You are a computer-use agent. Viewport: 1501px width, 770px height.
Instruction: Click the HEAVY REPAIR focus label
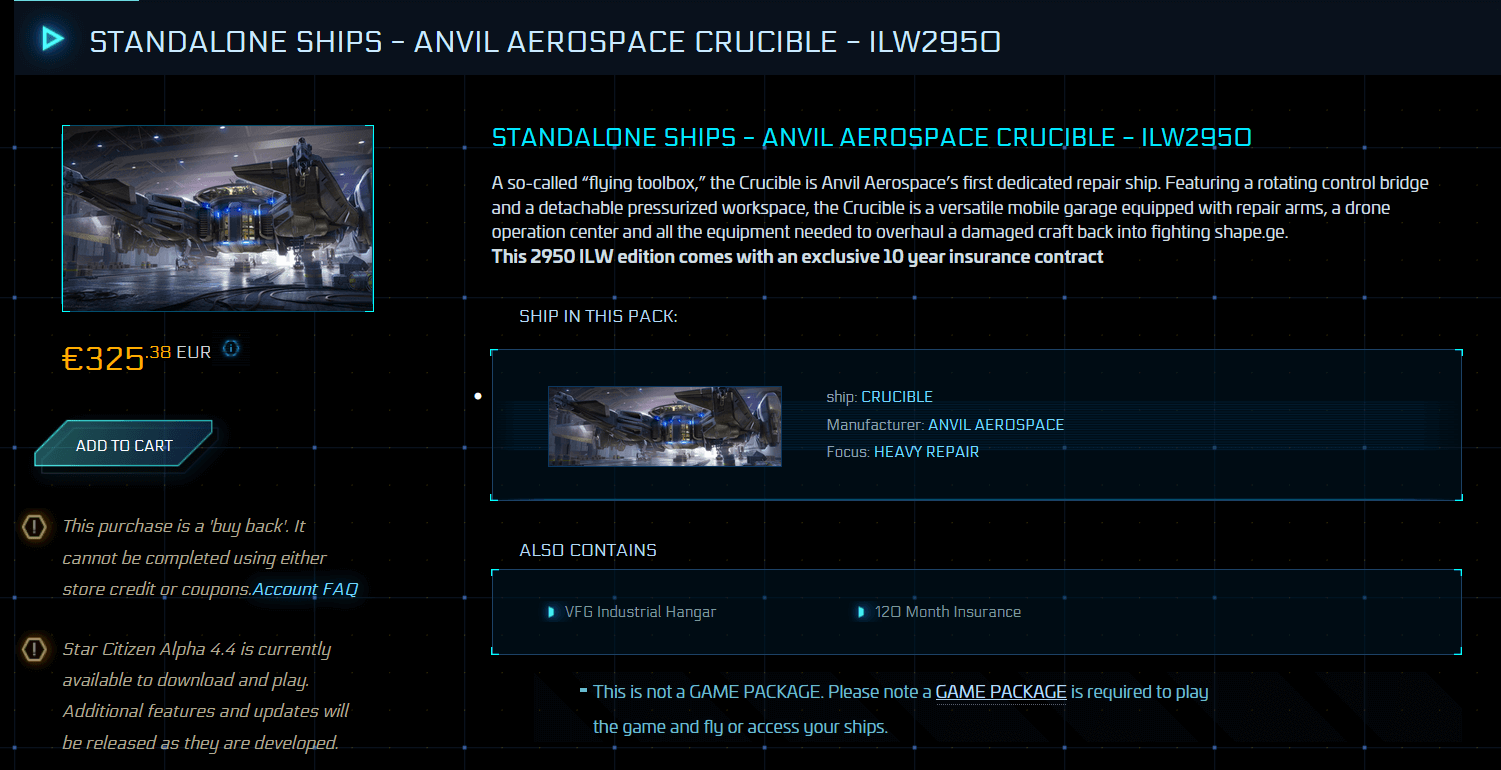(926, 452)
